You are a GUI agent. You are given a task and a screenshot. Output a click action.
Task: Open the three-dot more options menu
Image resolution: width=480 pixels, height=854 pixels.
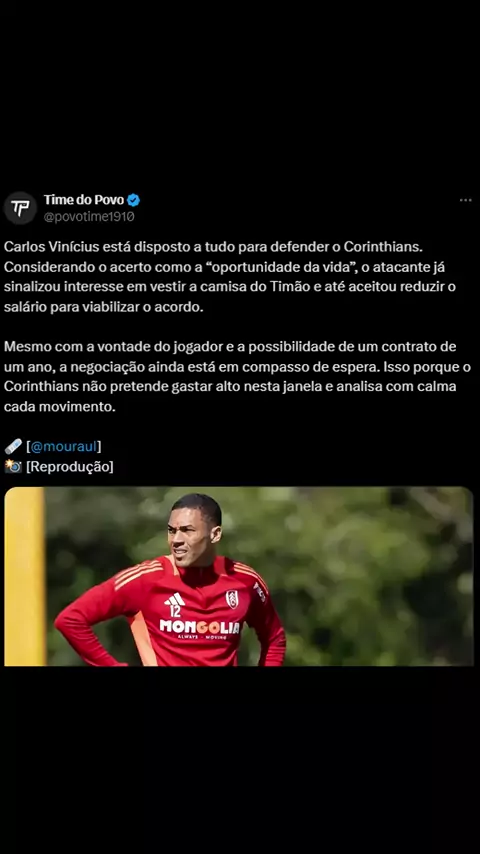pos(465,200)
